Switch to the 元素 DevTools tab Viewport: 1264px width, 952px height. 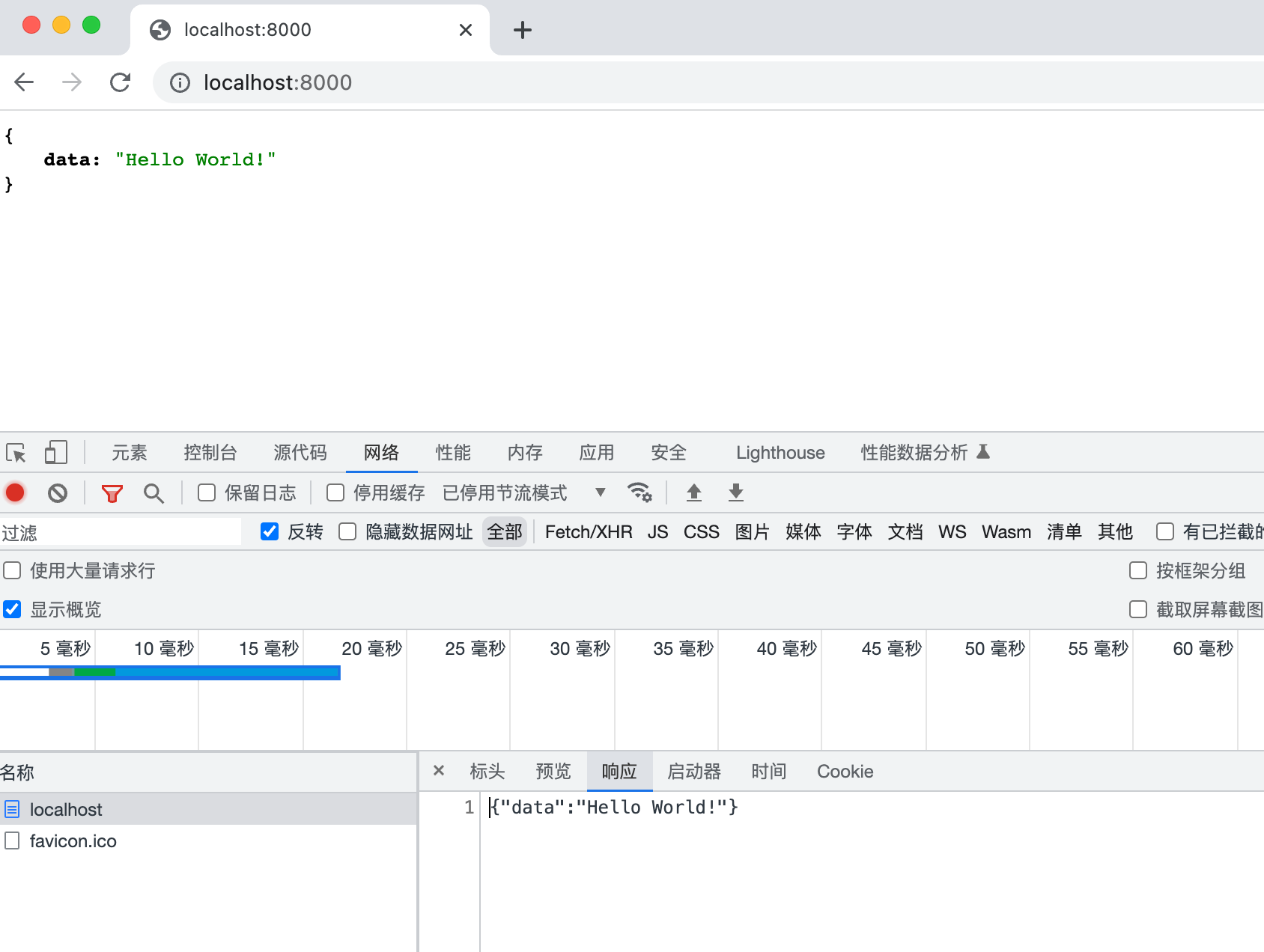[x=130, y=453]
